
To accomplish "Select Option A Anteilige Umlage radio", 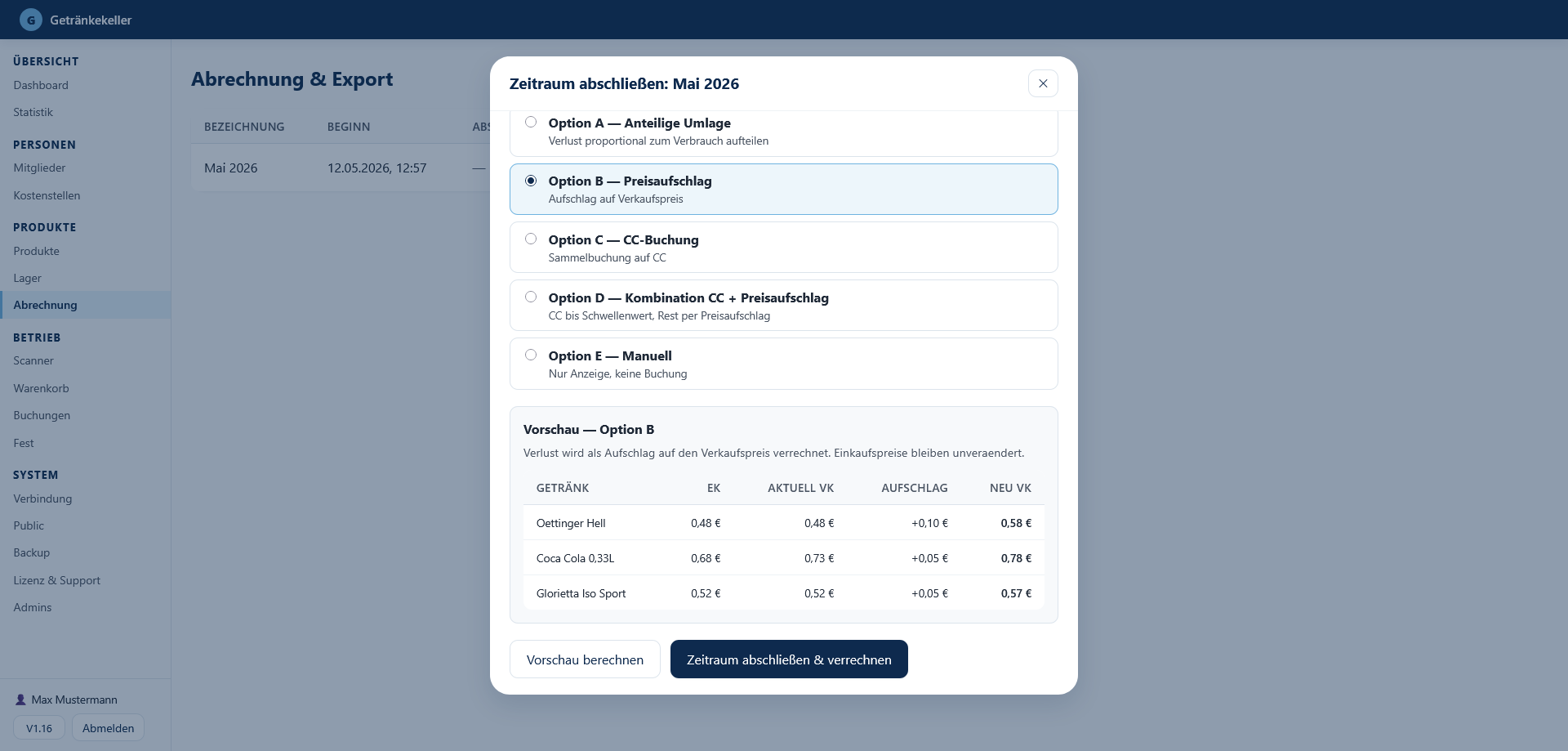I will coord(531,123).
